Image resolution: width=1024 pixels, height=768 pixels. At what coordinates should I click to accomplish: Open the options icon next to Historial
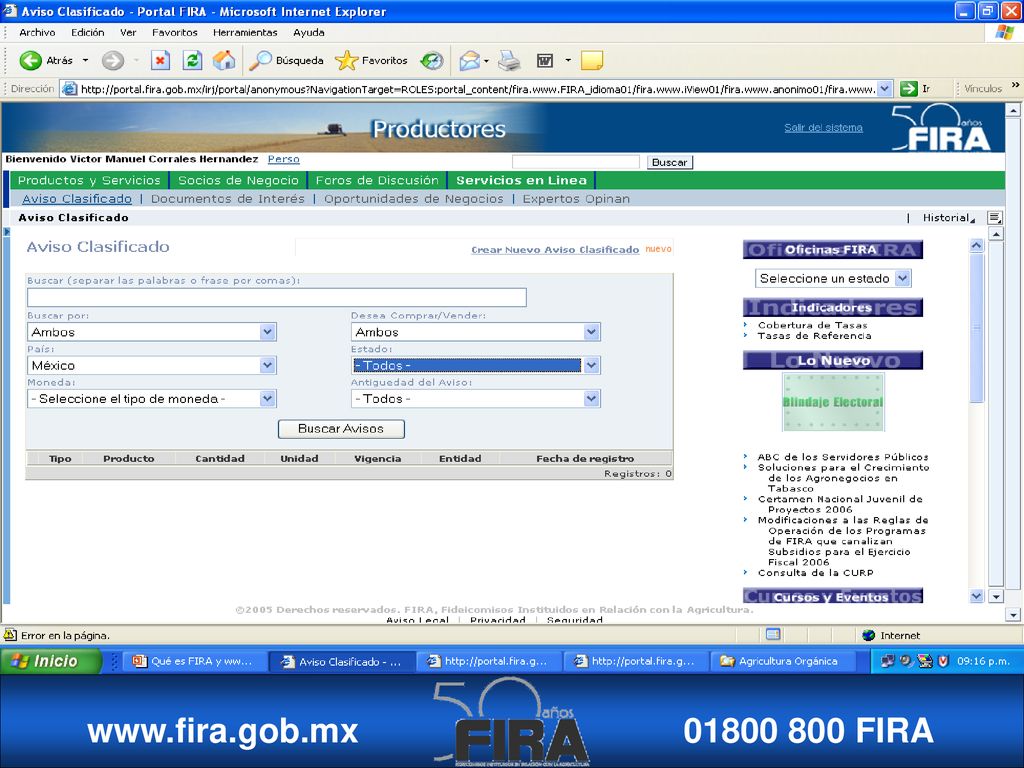click(995, 217)
